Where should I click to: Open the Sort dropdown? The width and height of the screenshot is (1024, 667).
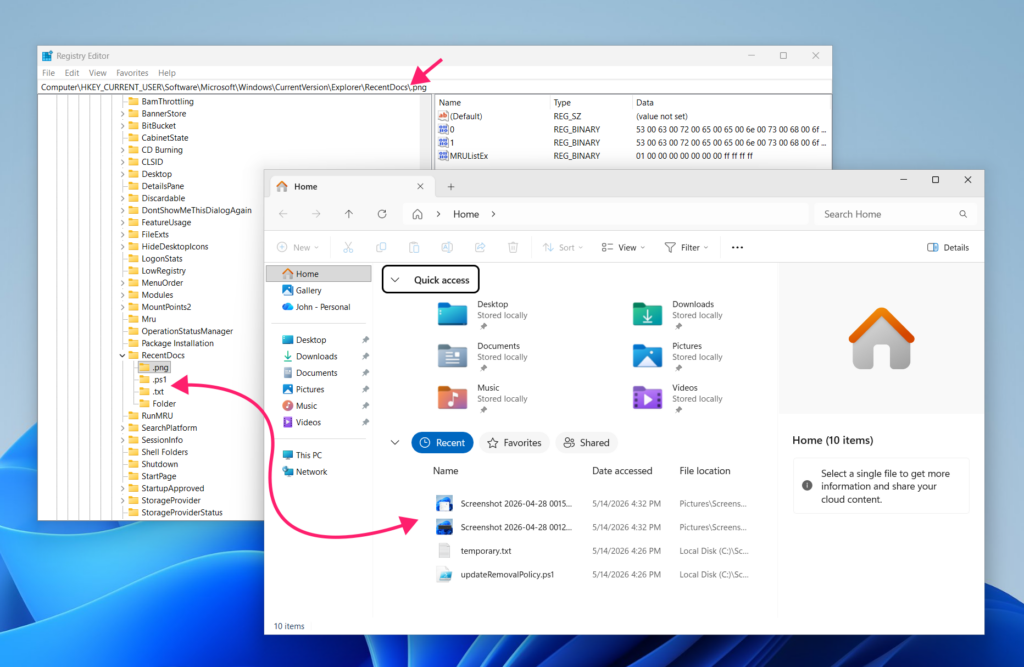[x=563, y=248]
